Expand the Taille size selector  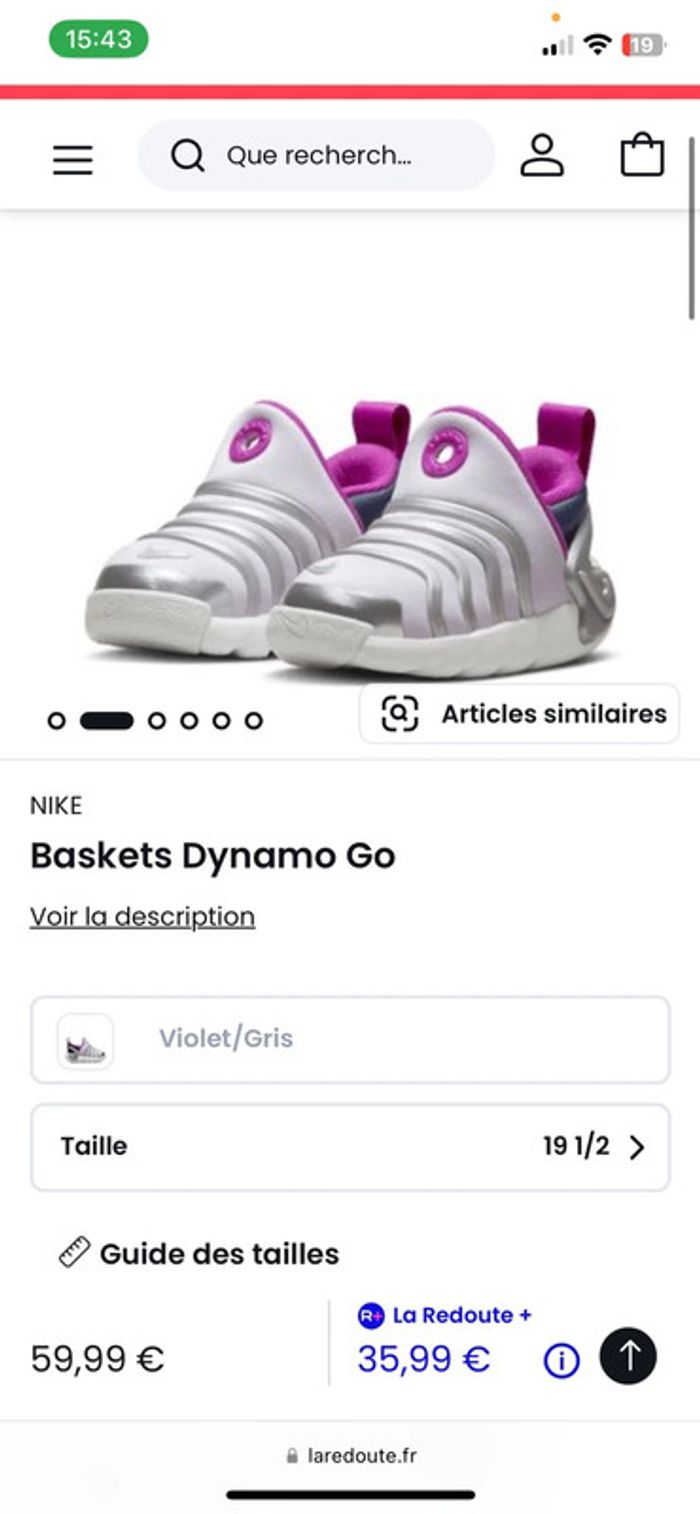350,1147
